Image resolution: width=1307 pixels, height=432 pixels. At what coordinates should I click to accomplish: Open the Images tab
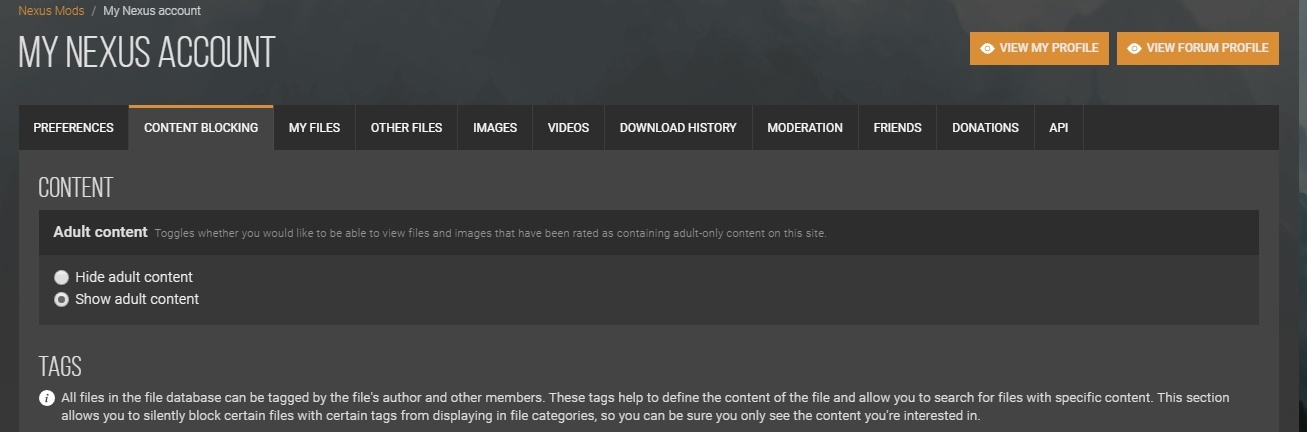point(495,128)
